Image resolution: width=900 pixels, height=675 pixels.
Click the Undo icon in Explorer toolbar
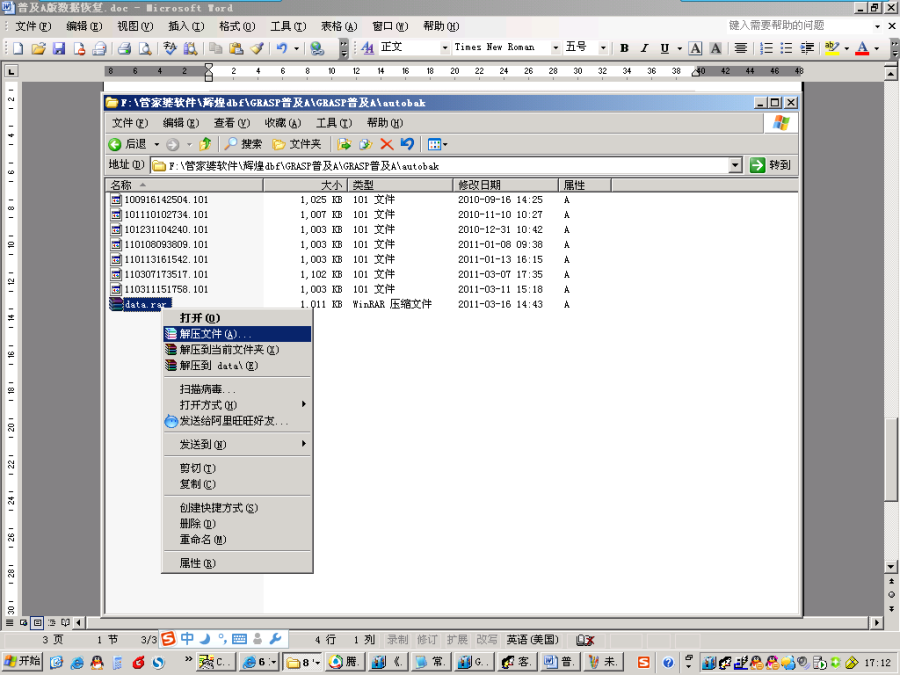[x=407, y=144]
